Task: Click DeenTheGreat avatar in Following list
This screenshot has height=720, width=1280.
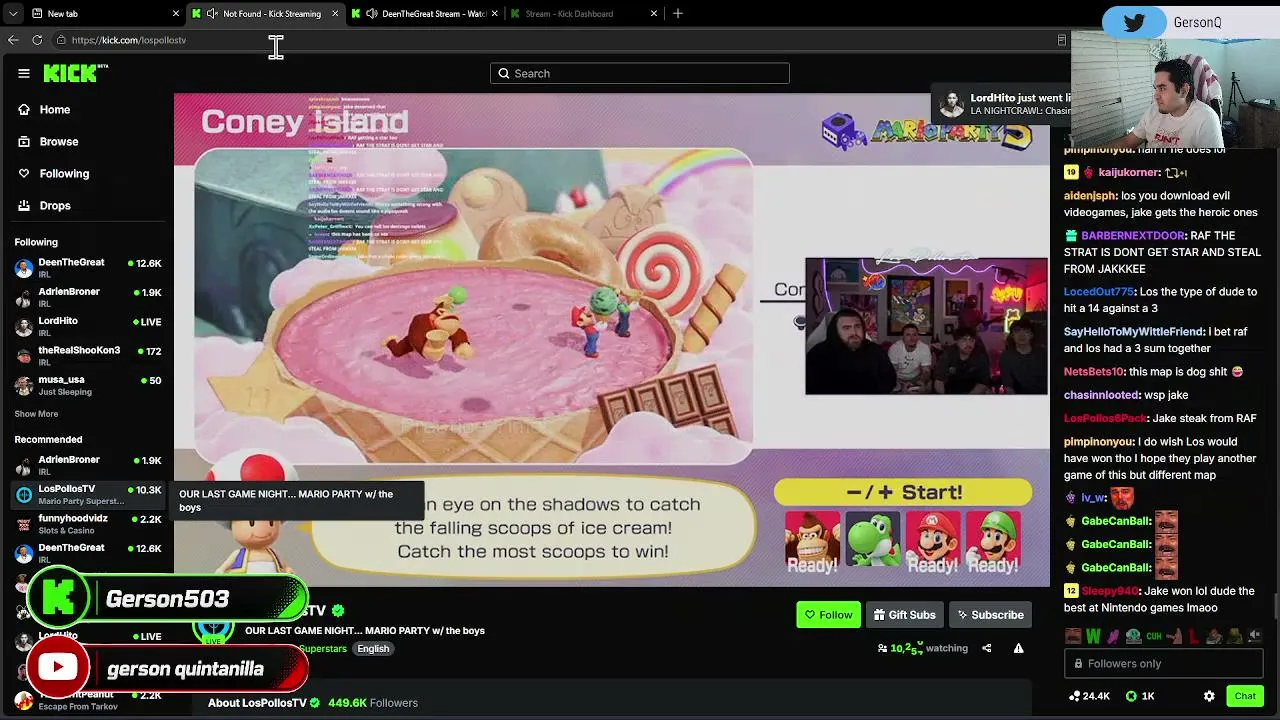Action: pyautogui.click(x=24, y=268)
